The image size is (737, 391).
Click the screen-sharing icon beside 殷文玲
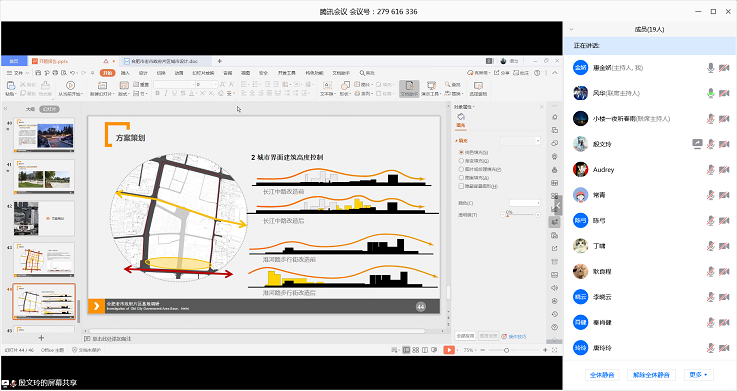coord(698,144)
